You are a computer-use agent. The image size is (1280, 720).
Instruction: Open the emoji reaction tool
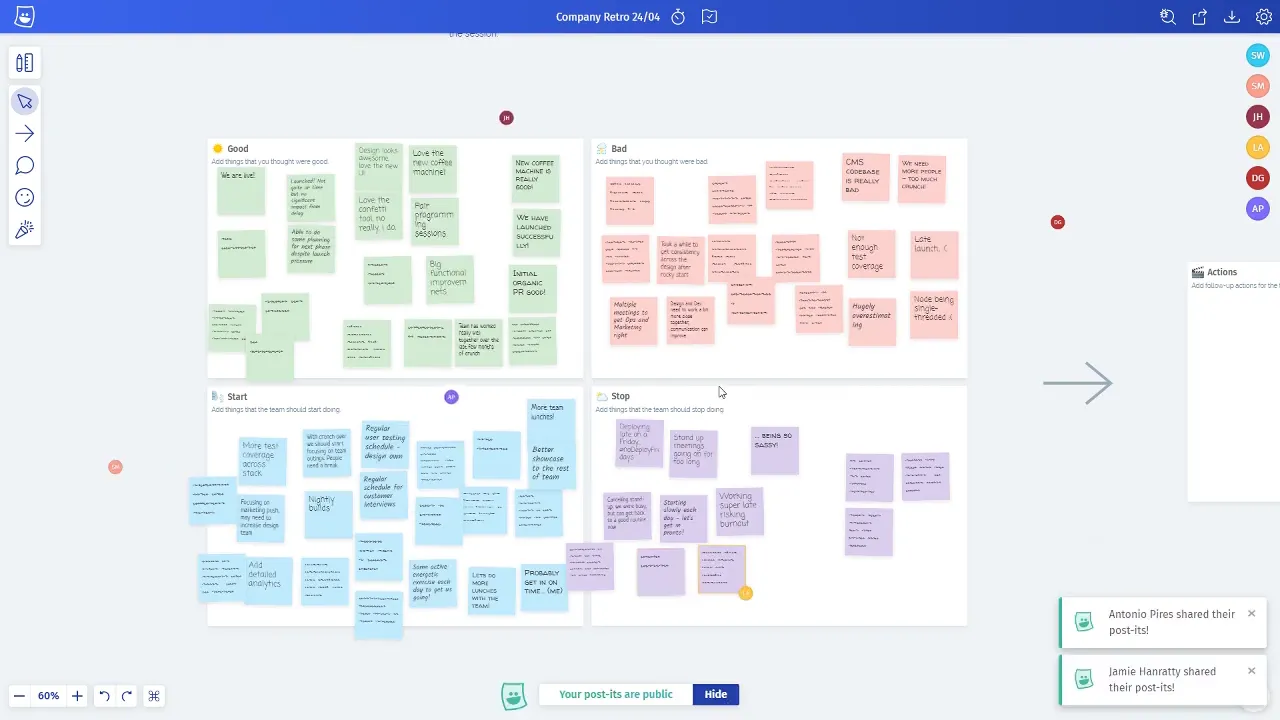coord(25,198)
